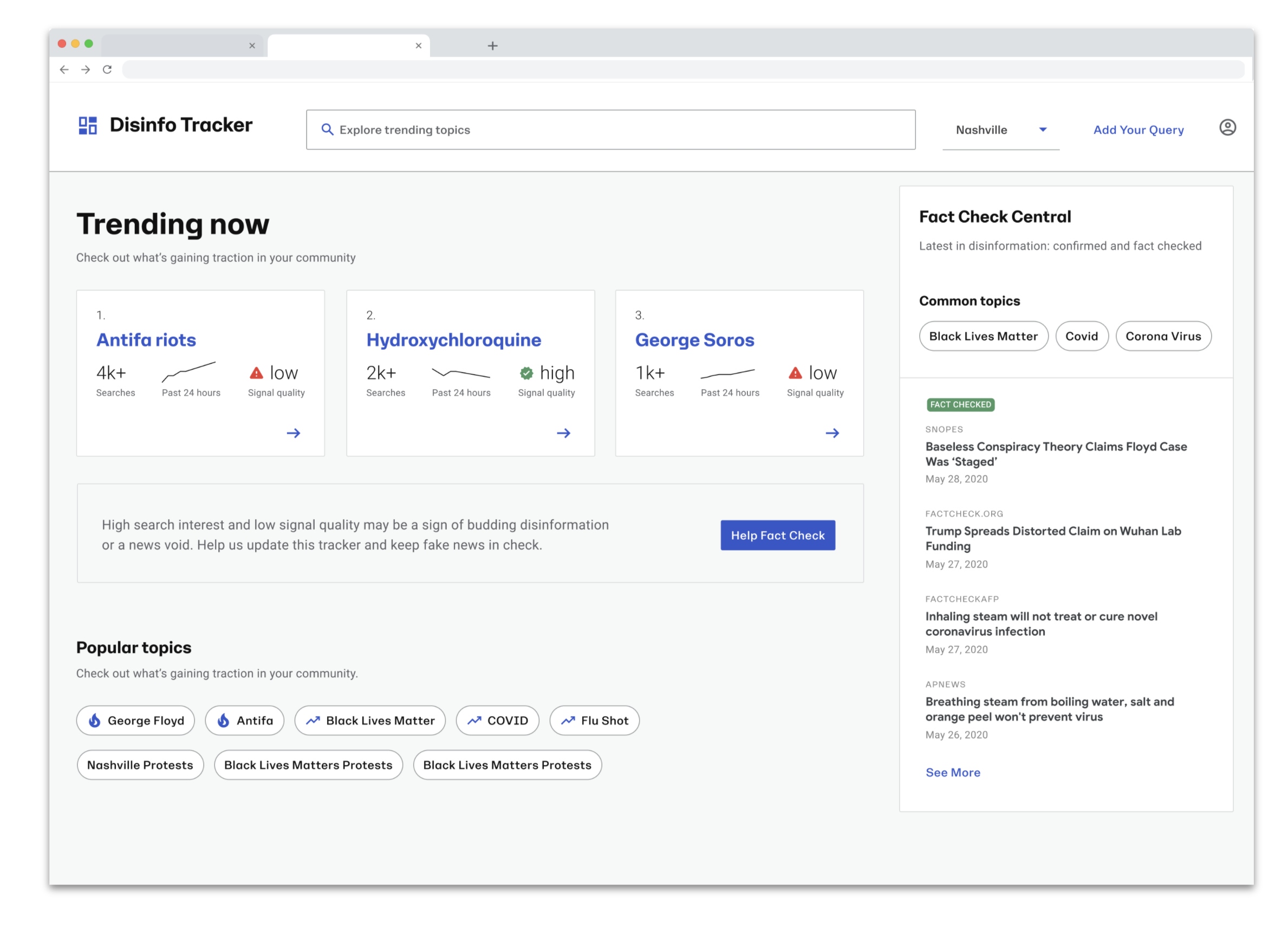
Task: Reload the page with browser refresh icon
Action: (107, 69)
